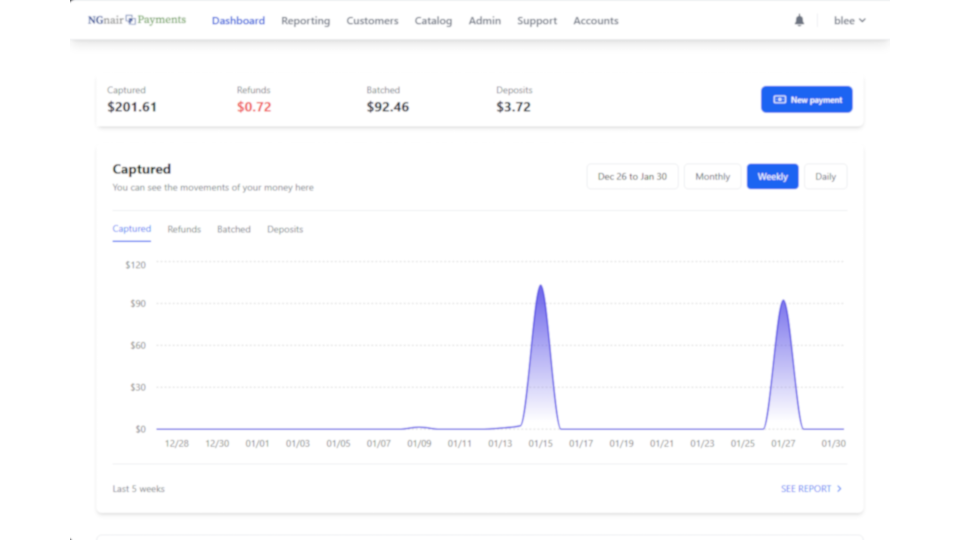The width and height of the screenshot is (960, 540).
Task: Open the blee user account dropdown
Action: coord(849,20)
